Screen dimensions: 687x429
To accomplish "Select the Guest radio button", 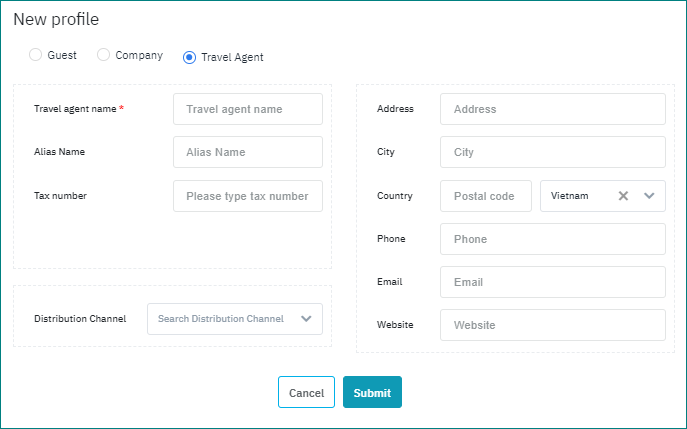I will (x=36, y=55).
